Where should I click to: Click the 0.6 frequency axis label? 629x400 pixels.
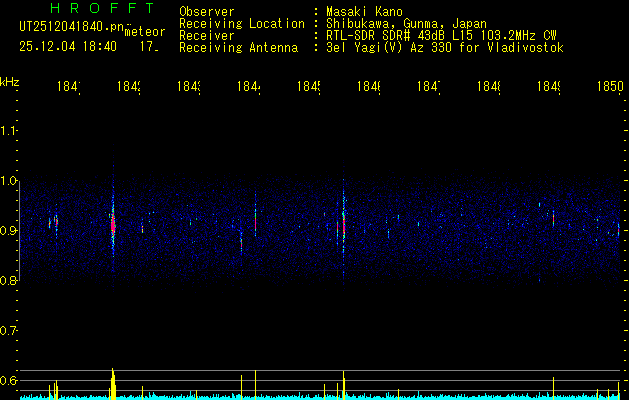8,380
